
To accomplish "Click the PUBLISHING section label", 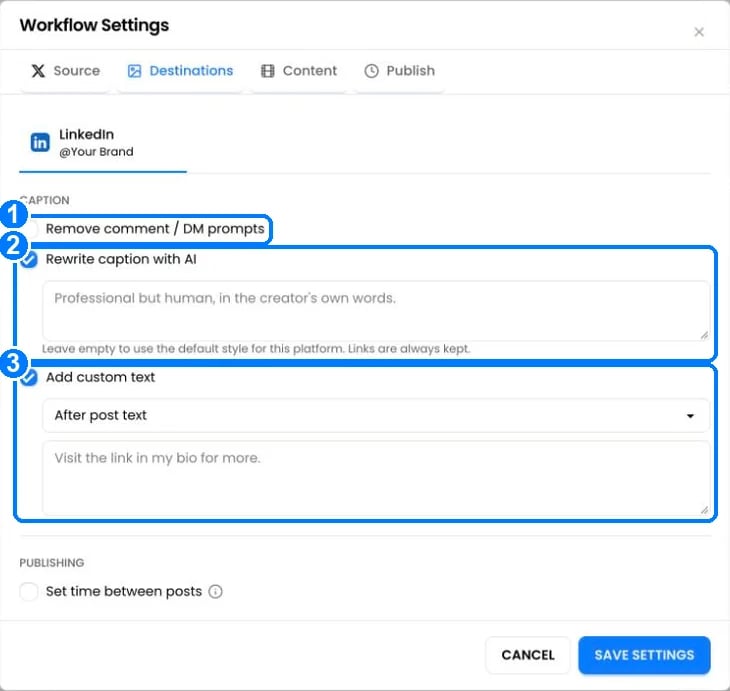I will (52, 563).
